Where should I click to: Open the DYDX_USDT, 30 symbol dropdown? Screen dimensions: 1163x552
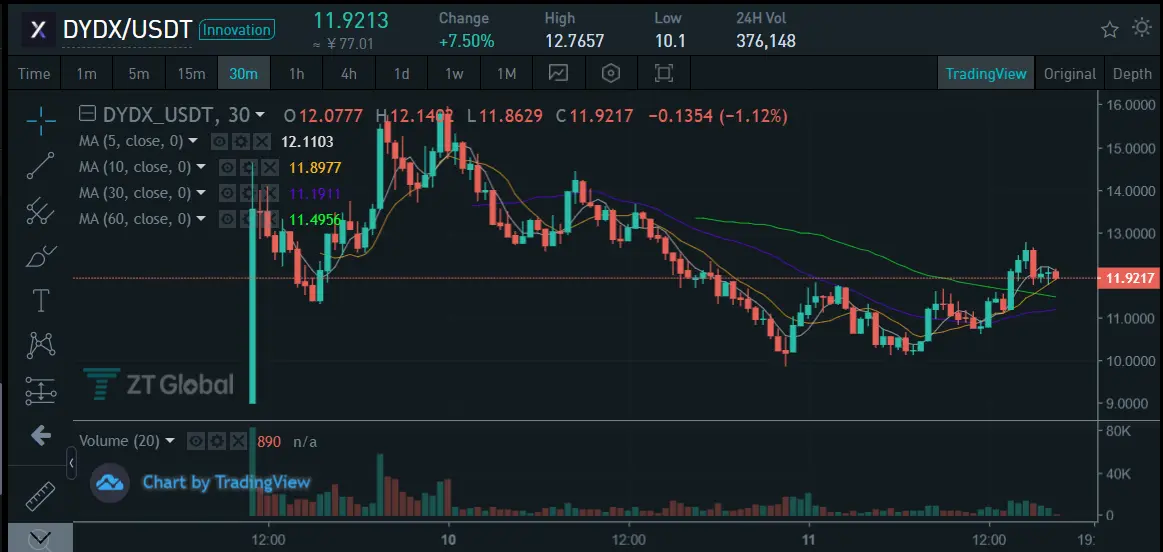260,115
